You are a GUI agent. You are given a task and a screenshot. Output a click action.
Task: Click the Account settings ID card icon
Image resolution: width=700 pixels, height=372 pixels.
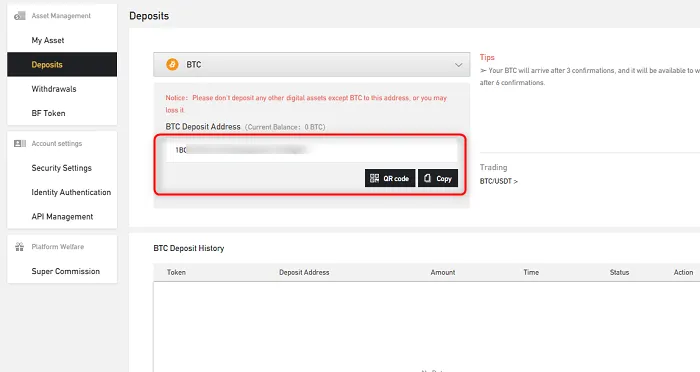[20, 143]
